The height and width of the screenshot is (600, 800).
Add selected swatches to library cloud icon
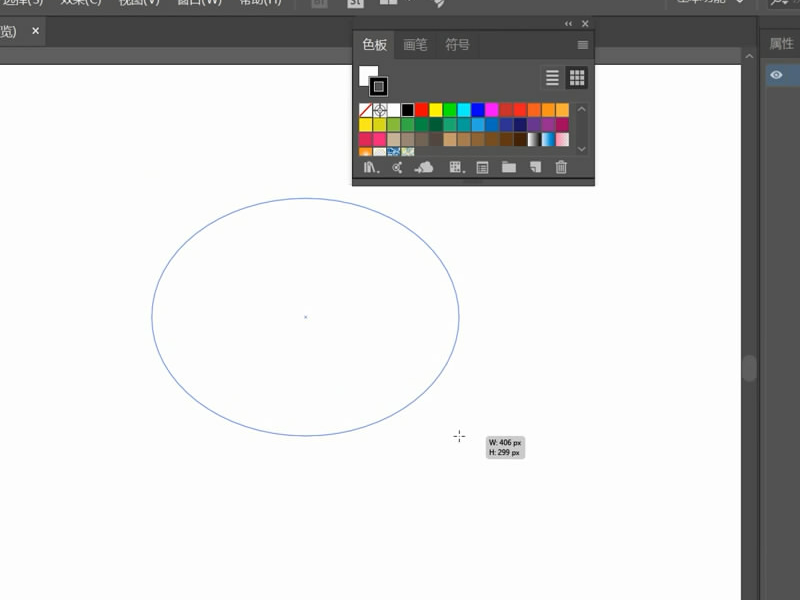pos(423,167)
